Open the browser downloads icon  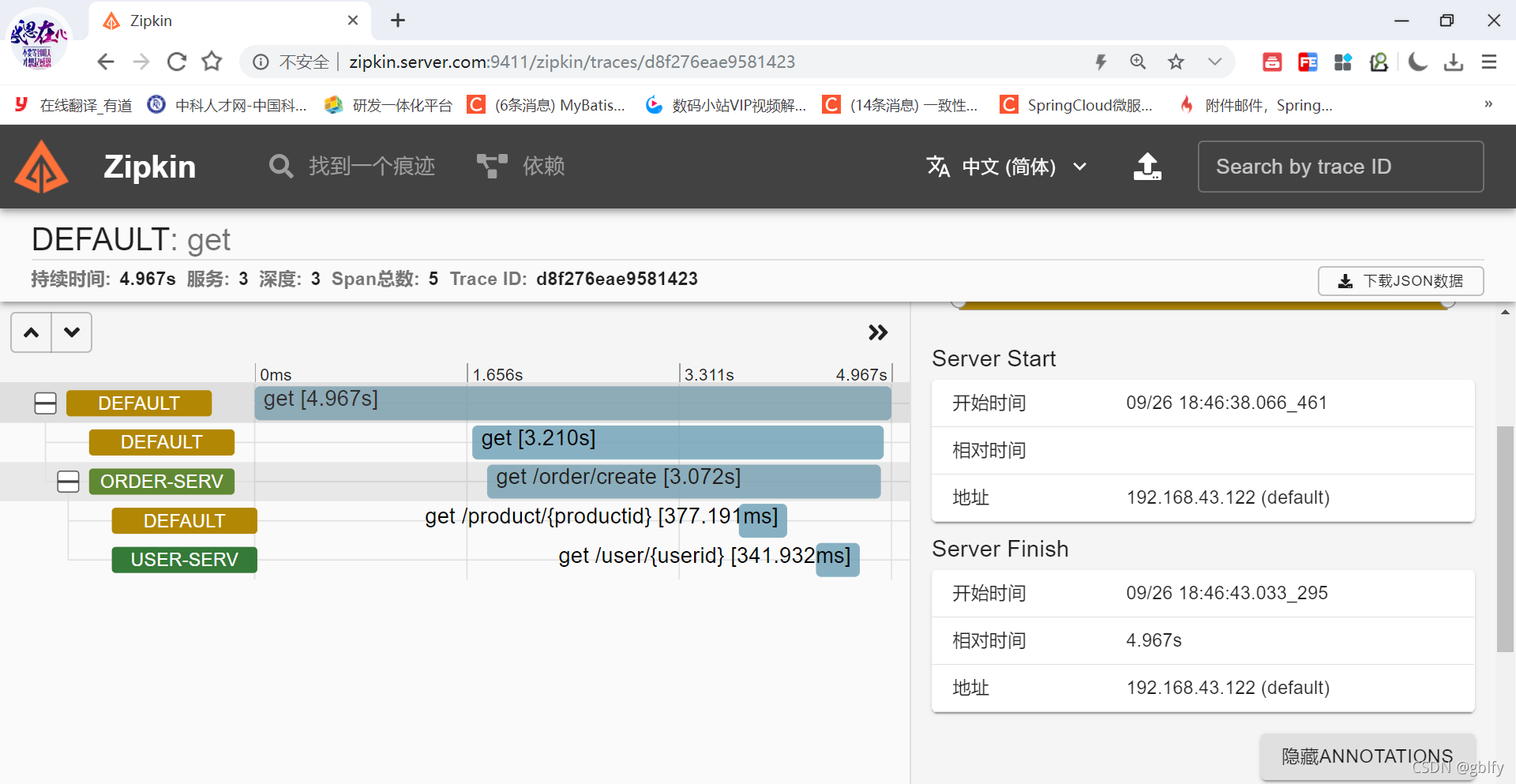1454,62
